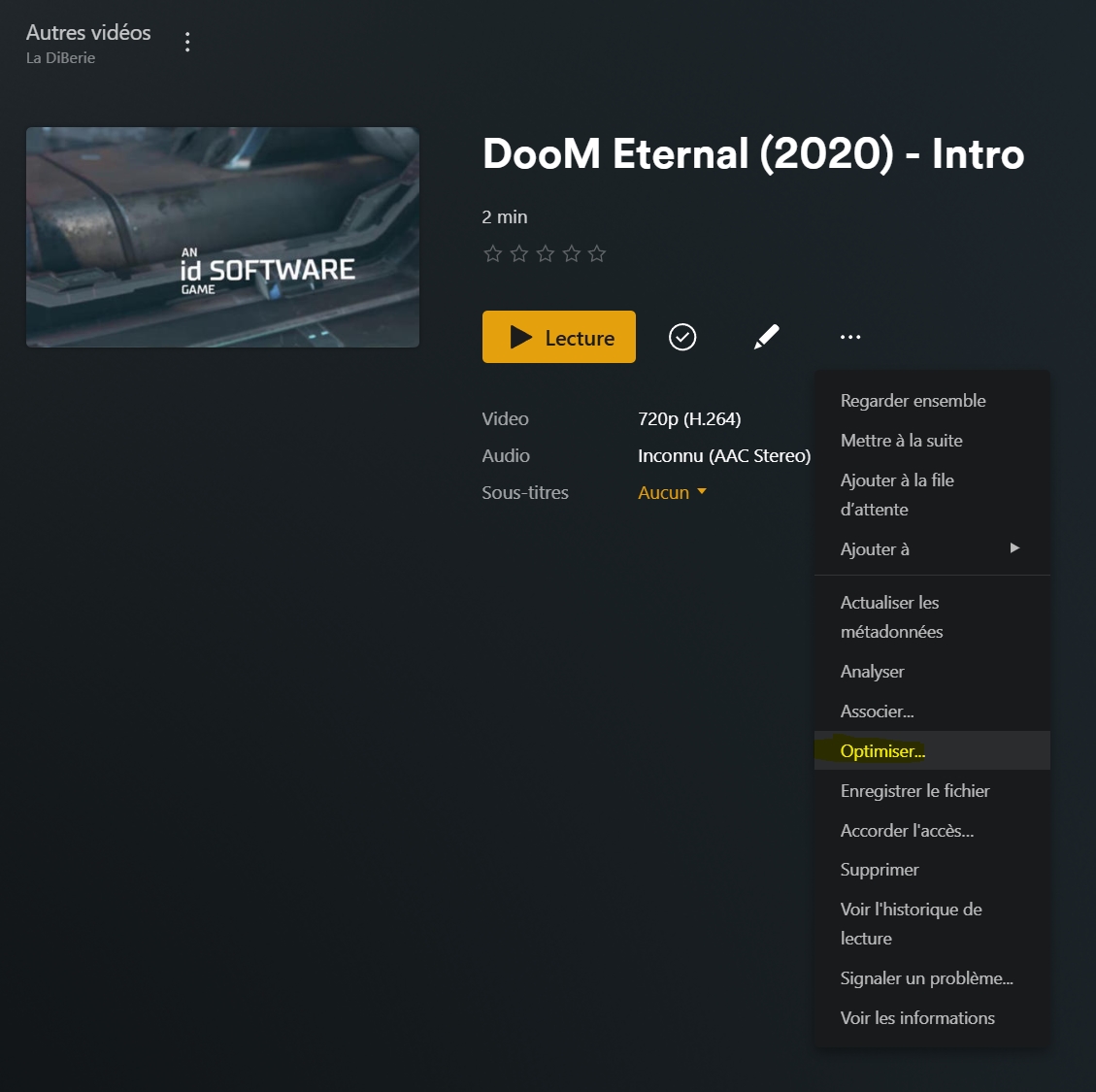The height and width of the screenshot is (1092, 1096).
Task: Start playback with the Lecture button
Action: tap(558, 337)
